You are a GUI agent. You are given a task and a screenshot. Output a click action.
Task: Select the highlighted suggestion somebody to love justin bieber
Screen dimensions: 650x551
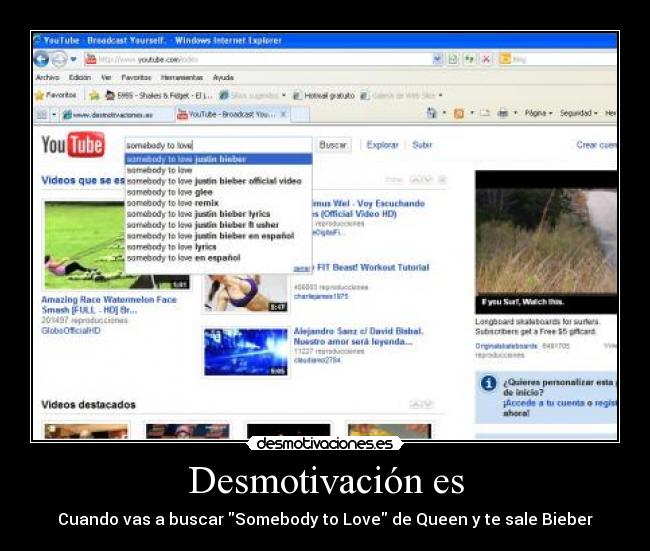click(x=218, y=159)
